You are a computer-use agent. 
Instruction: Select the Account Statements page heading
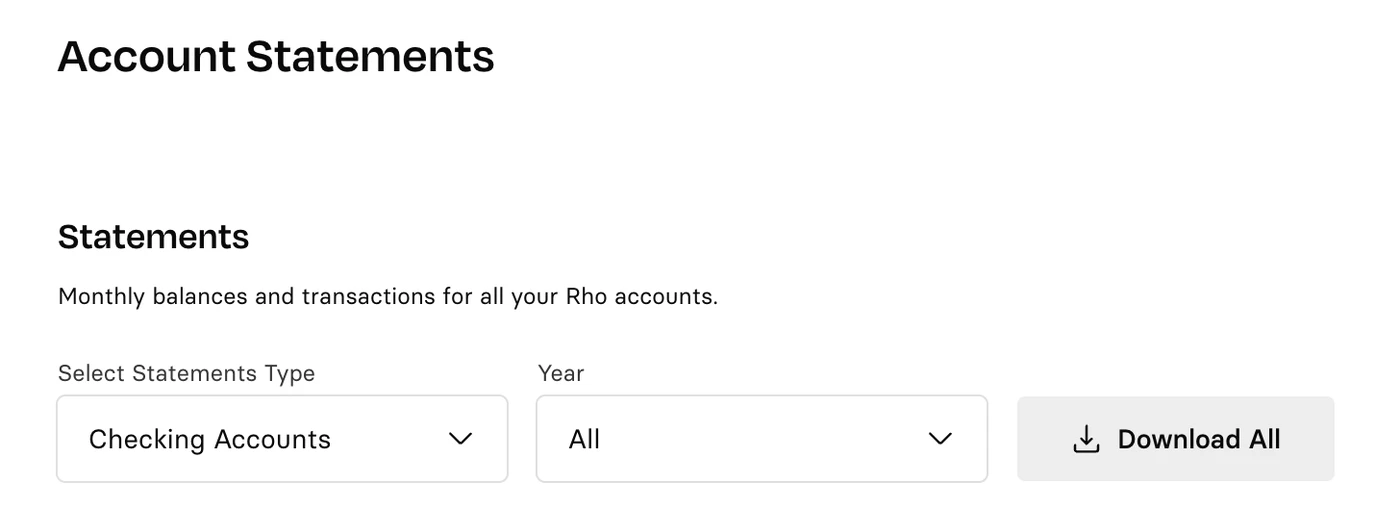(276, 56)
